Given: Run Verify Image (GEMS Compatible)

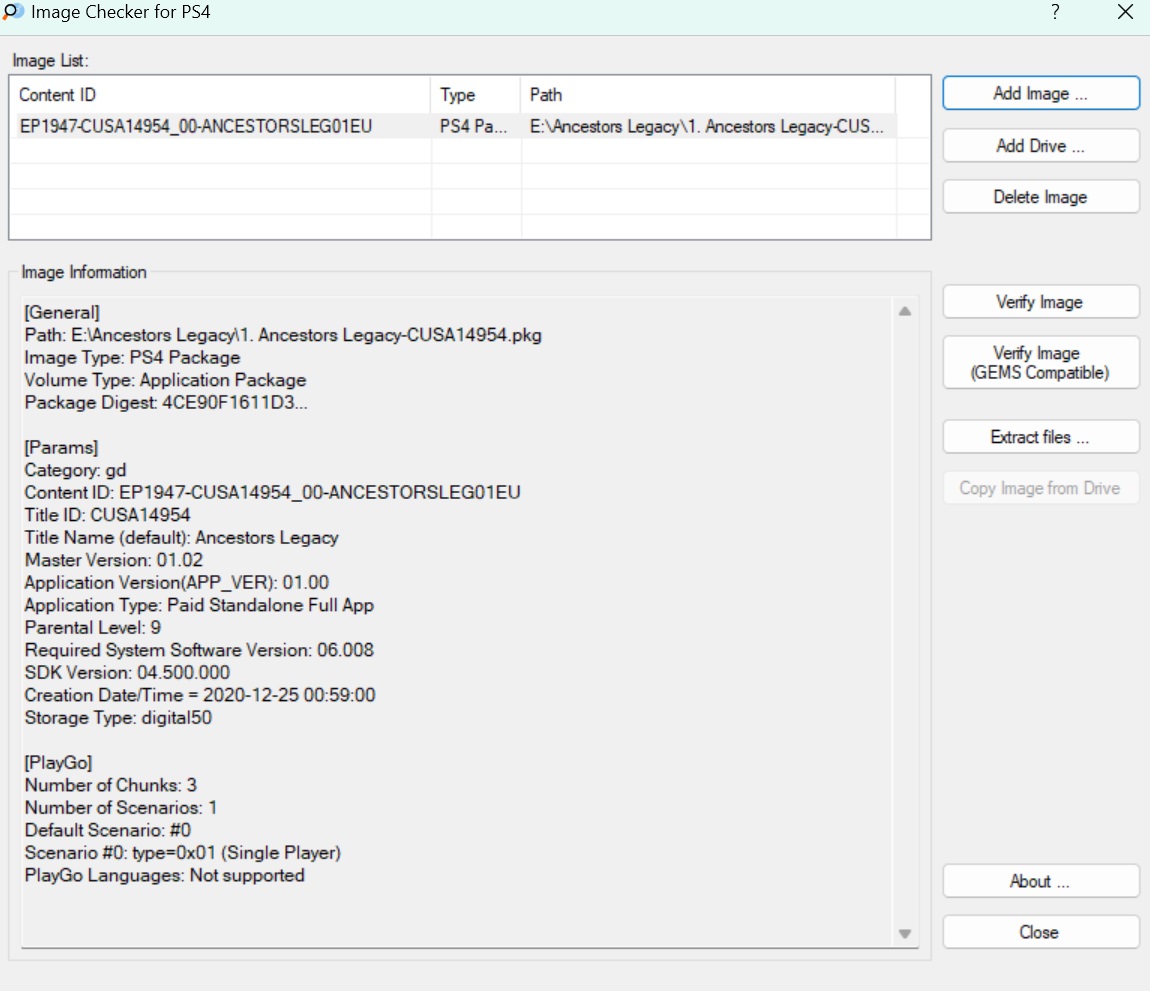Looking at the screenshot, I should pos(1040,363).
